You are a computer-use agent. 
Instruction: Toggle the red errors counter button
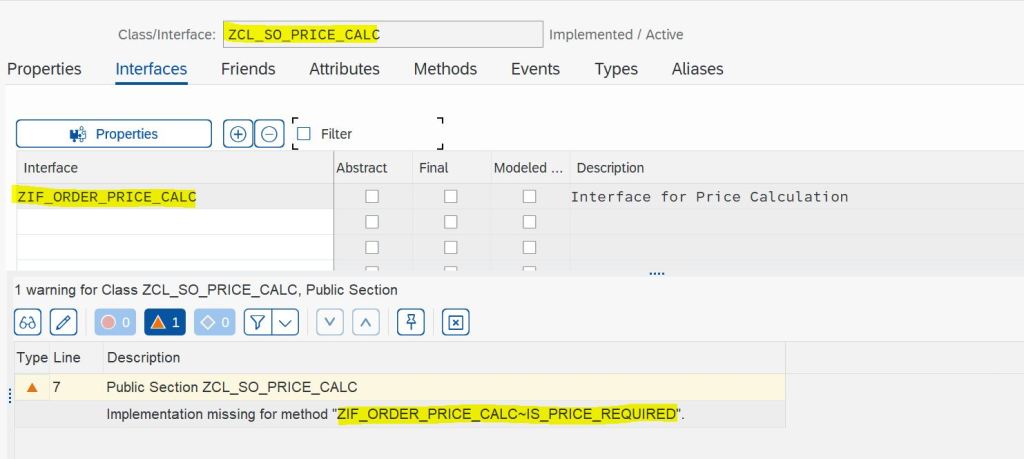pyautogui.click(x=114, y=322)
